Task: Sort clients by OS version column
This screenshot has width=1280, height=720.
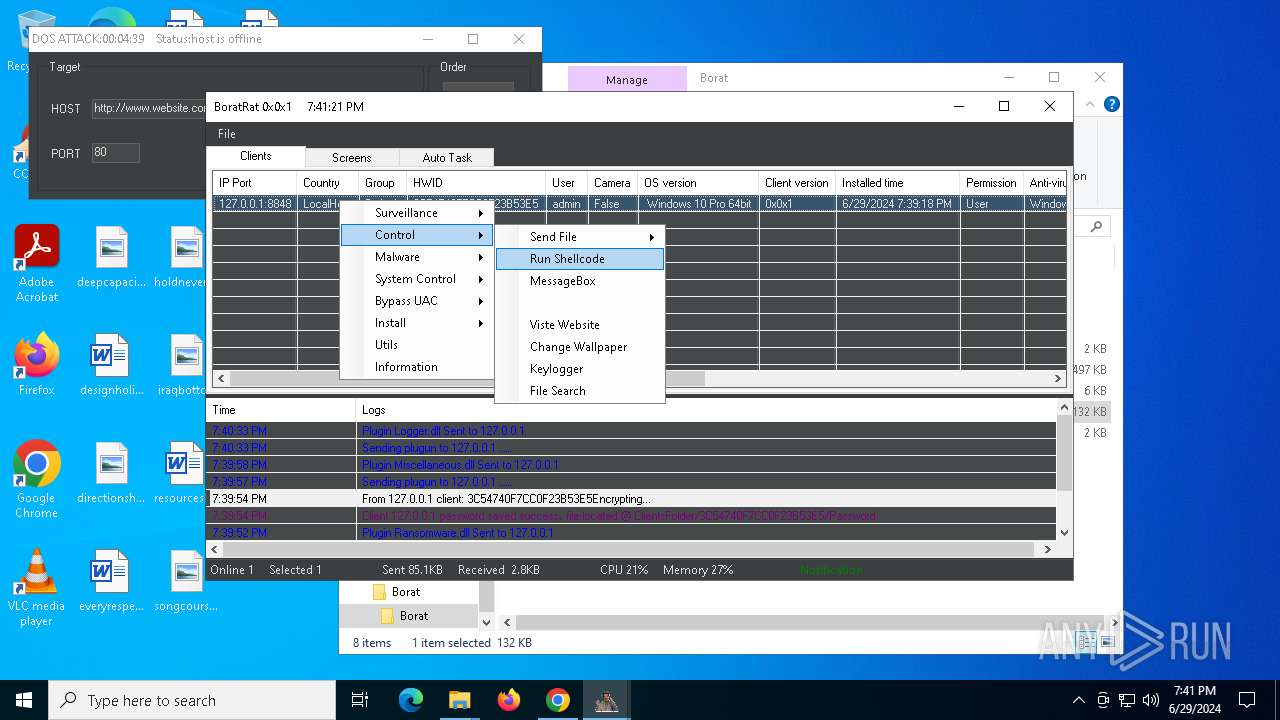Action: [x=698, y=183]
